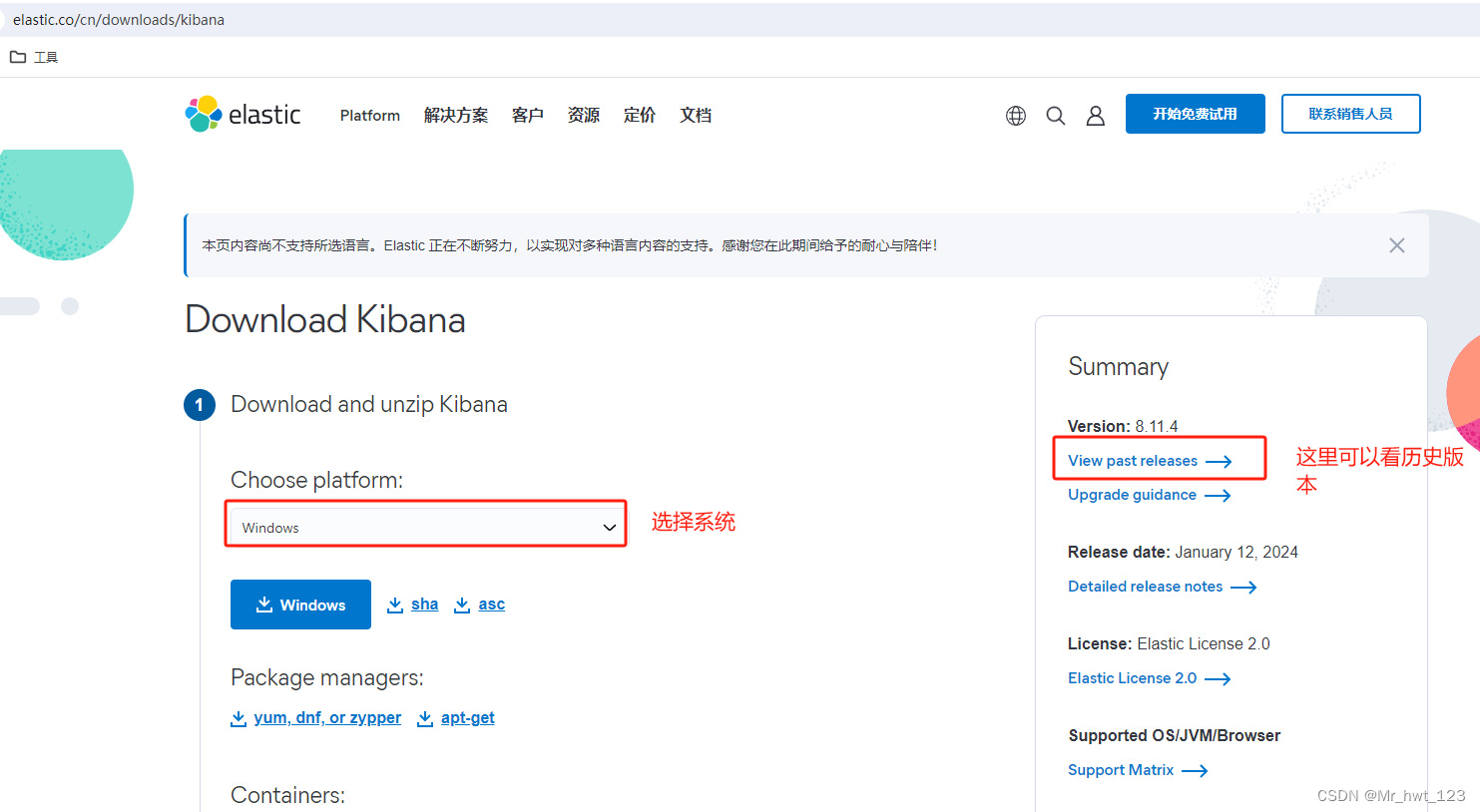Click the blue Windows download button
Screen dimensions: 1480x812
click(300, 605)
